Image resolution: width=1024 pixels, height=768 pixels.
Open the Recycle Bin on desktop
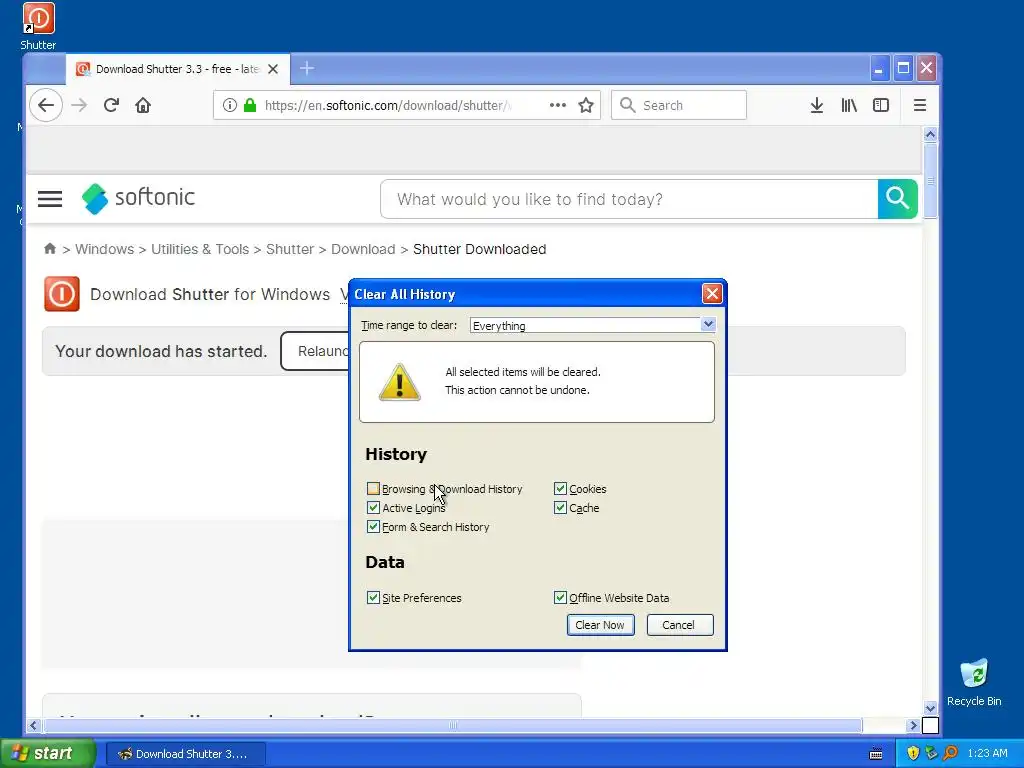pyautogui.click(x=974, y=682)
